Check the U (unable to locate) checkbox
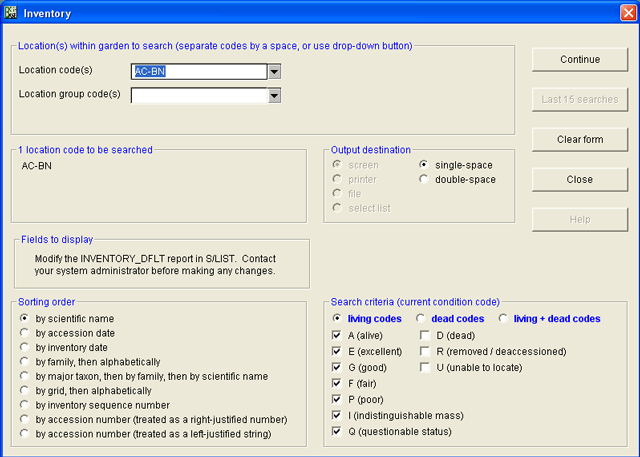 click(425, 367)
